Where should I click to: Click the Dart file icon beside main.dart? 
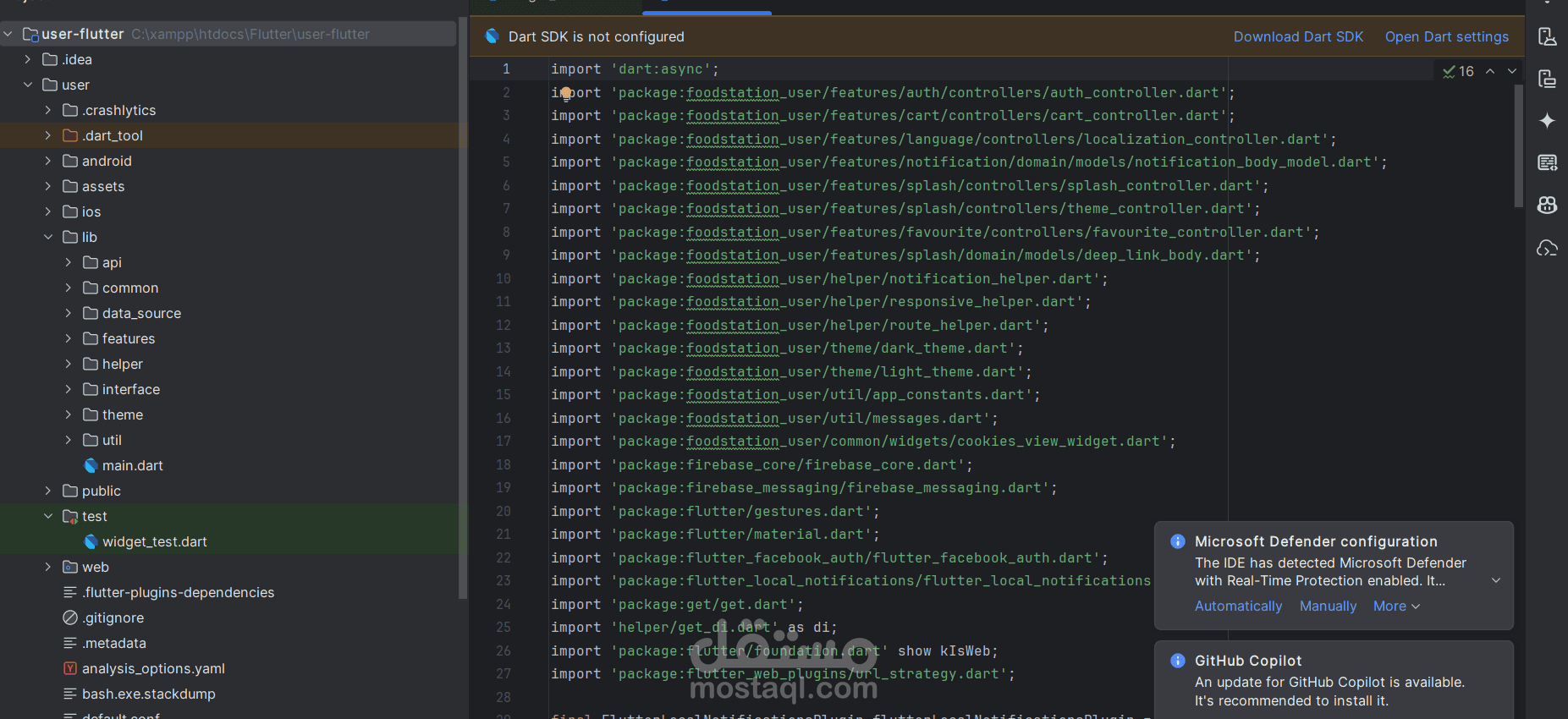coord(91,465)
